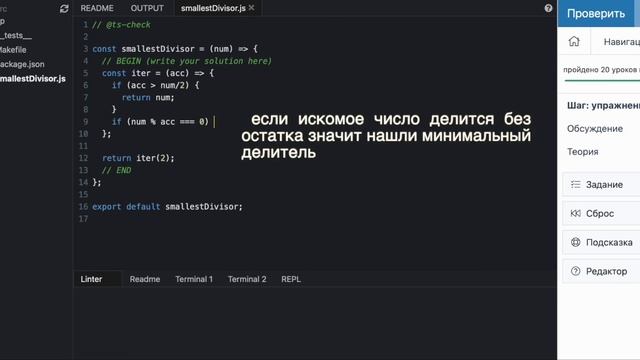
Task: Go to home via house icon
Action: [574, 41]
